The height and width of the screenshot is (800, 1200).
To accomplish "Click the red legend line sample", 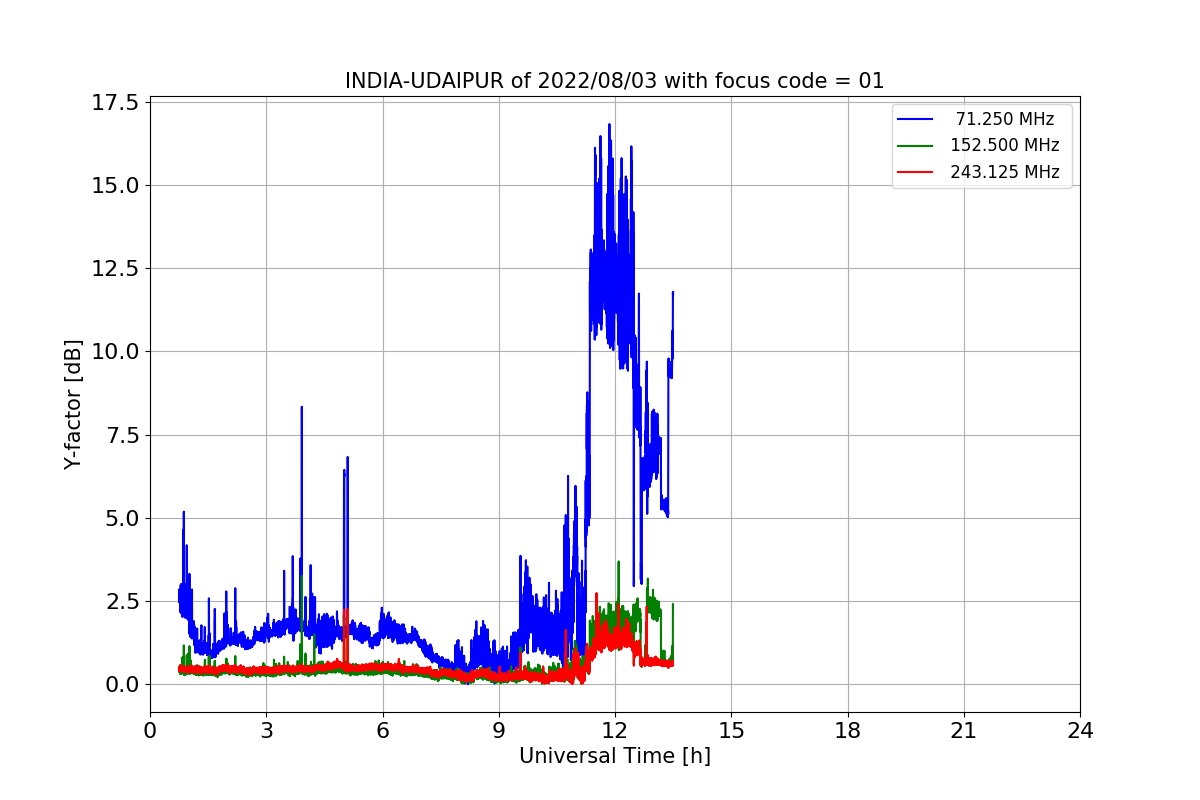I will click(916, 172).
